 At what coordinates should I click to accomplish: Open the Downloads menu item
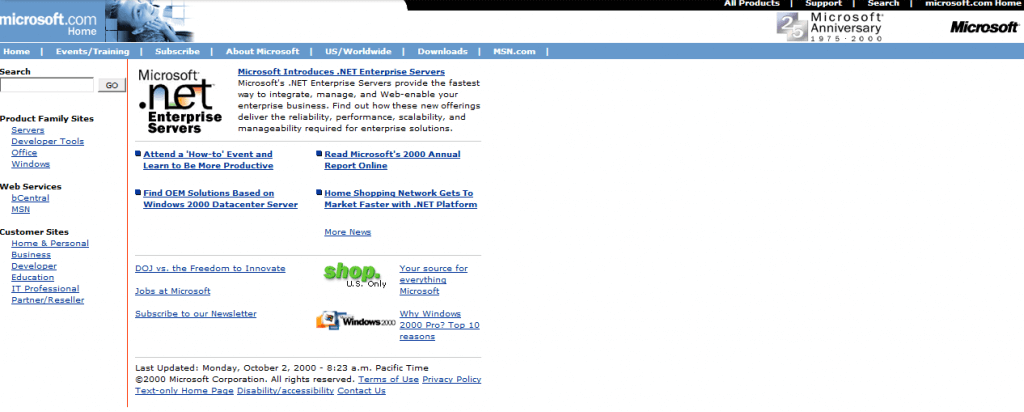pos(442,51)
